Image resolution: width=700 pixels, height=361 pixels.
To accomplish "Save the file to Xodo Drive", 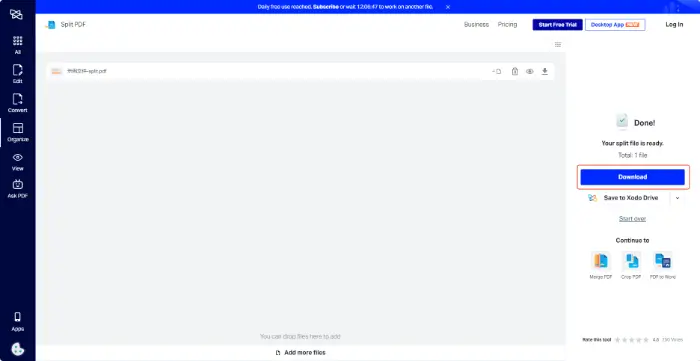I will tap(624, 198).
